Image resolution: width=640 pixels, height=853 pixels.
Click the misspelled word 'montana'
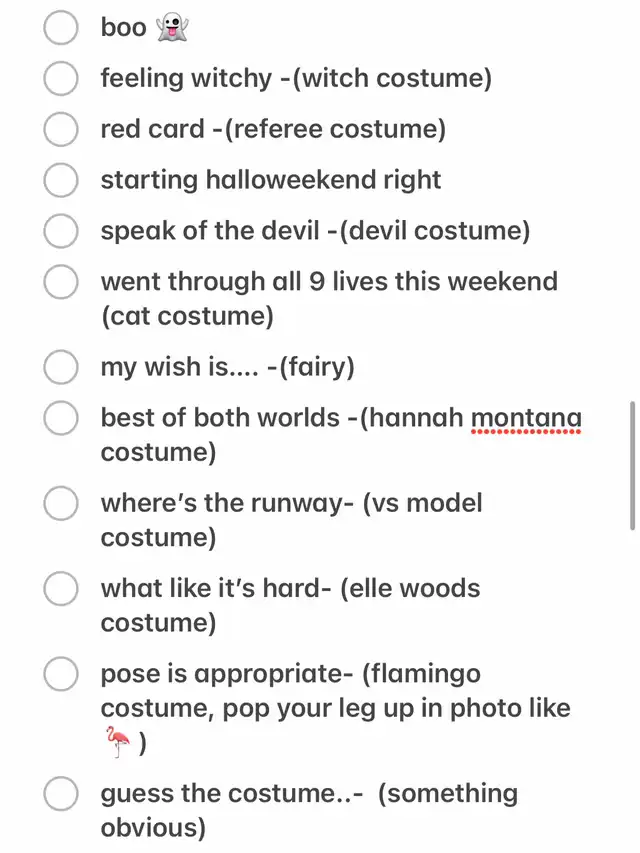526,419
